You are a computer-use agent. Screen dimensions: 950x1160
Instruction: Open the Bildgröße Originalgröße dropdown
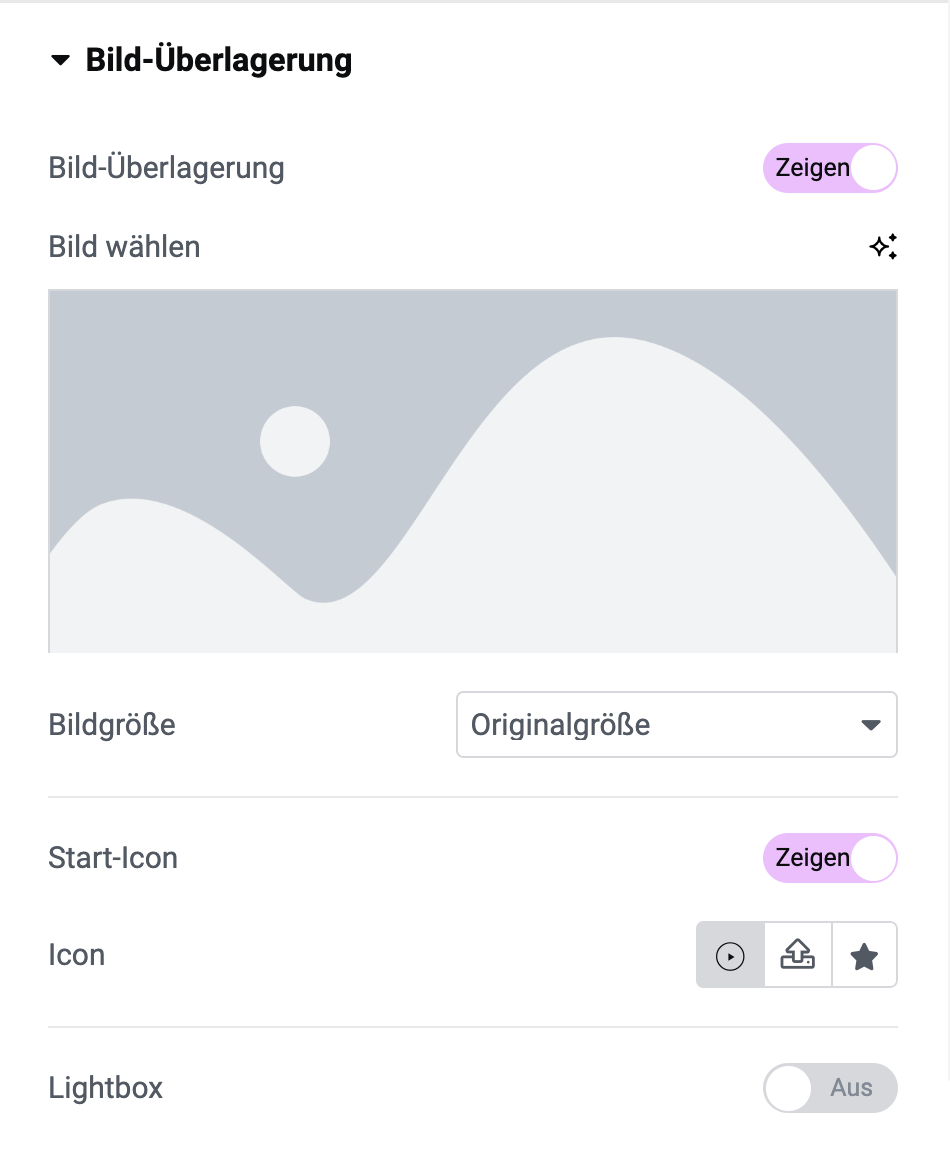(x=677, y=724)
